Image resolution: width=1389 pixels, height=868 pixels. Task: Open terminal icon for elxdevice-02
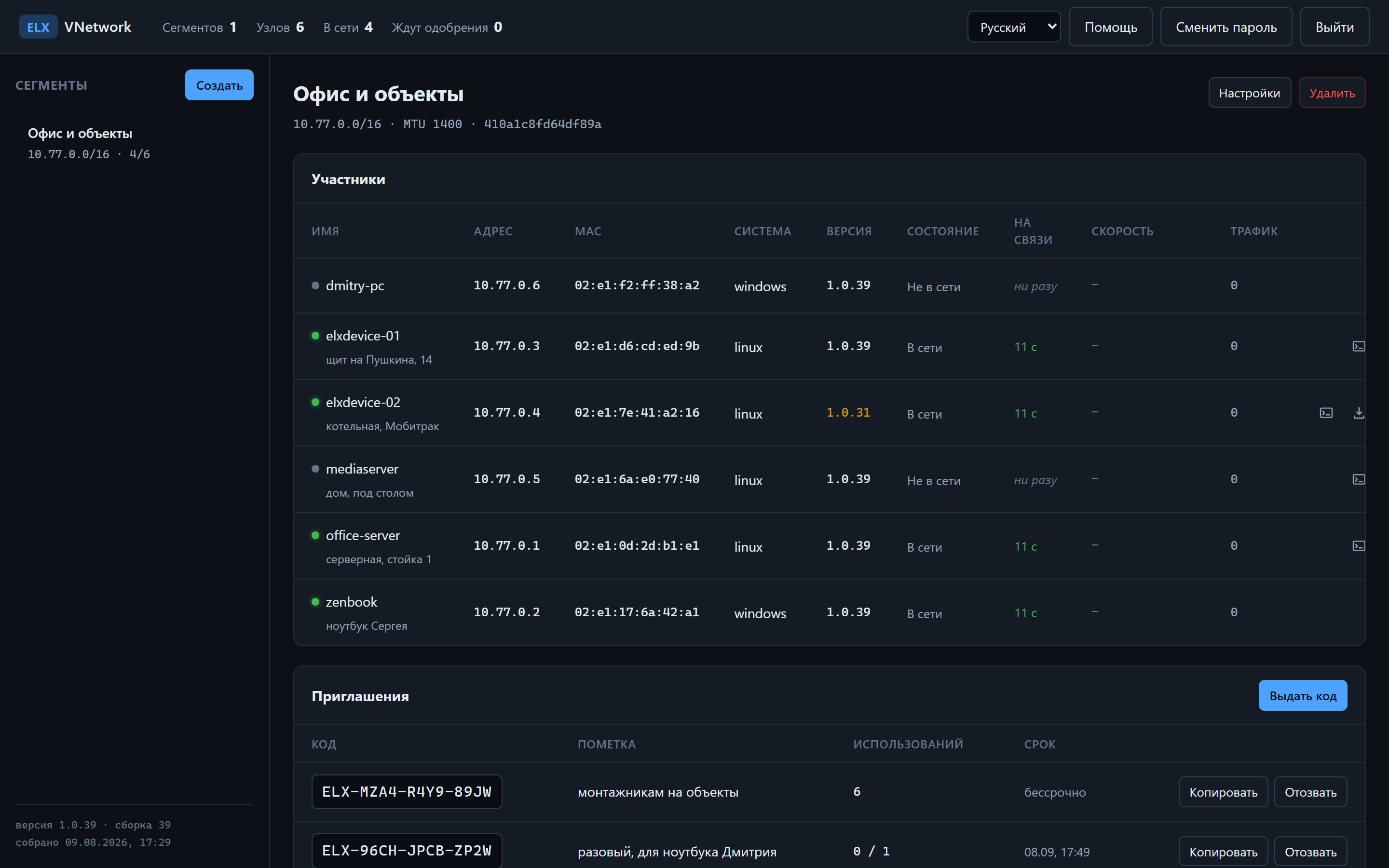[x=1326, y=413]
